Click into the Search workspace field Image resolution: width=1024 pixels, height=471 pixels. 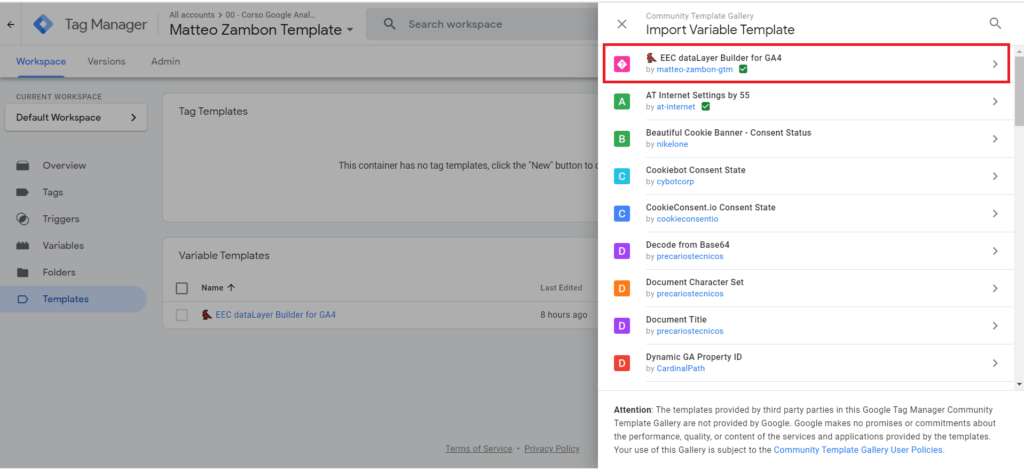(483, 24)
